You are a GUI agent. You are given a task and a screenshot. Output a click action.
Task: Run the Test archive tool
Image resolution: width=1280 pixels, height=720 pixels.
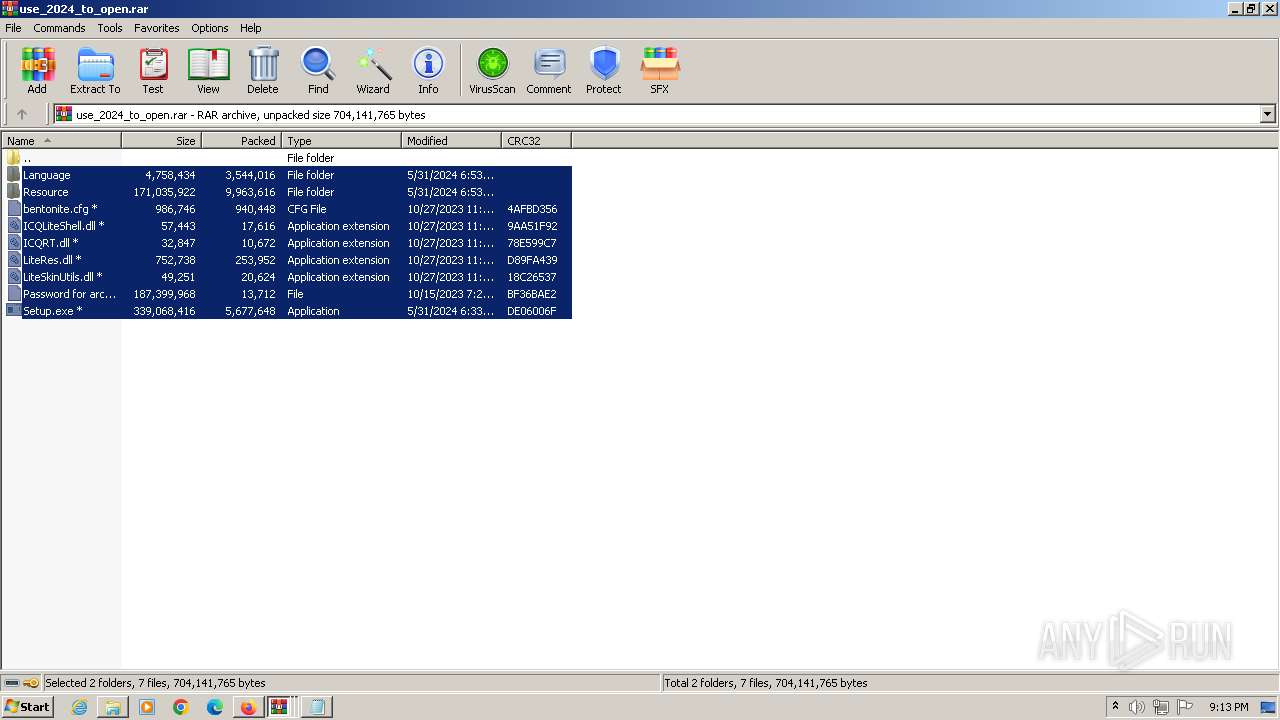[153, 70]
